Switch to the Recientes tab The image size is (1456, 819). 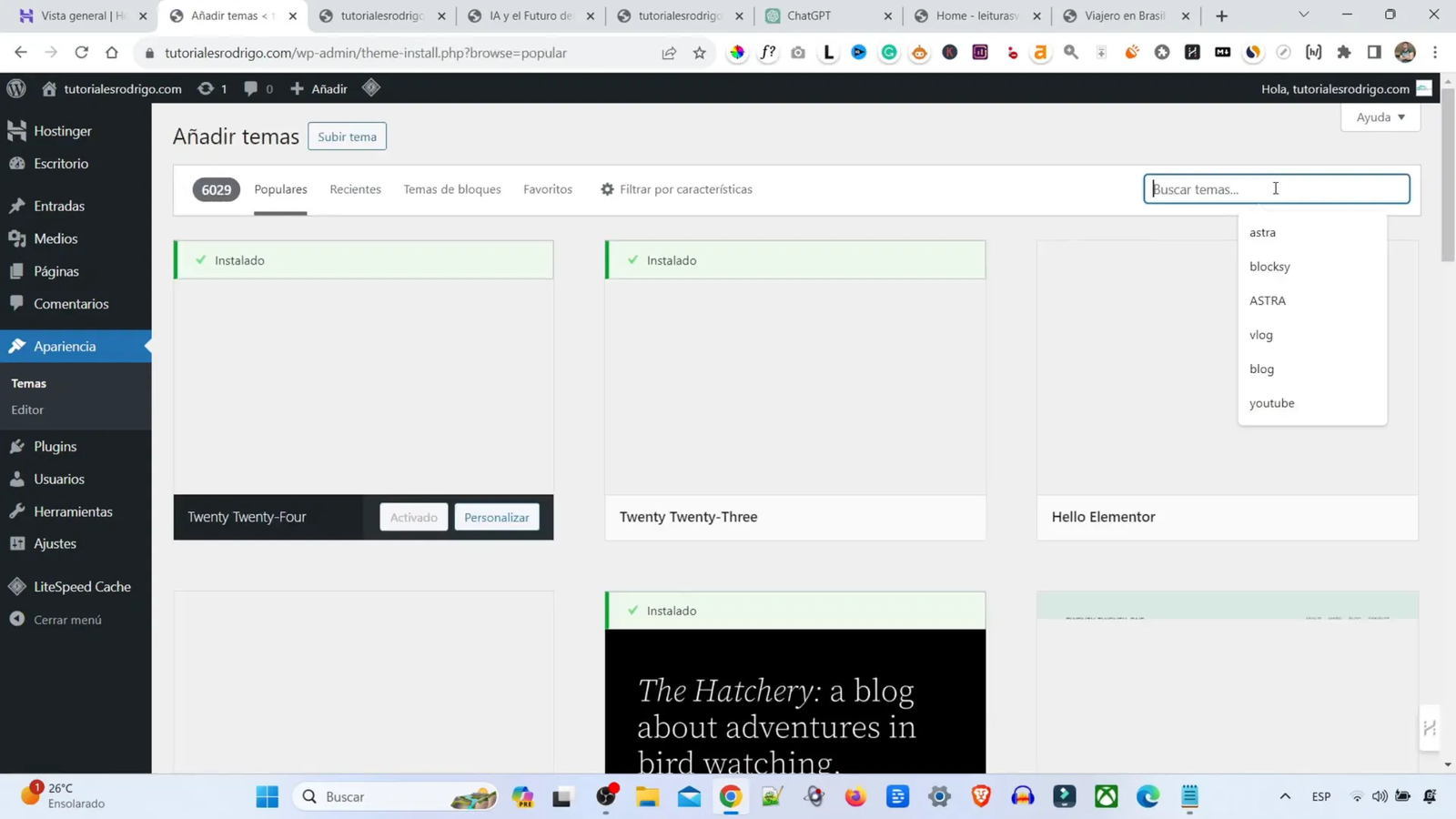pos(355,188)
